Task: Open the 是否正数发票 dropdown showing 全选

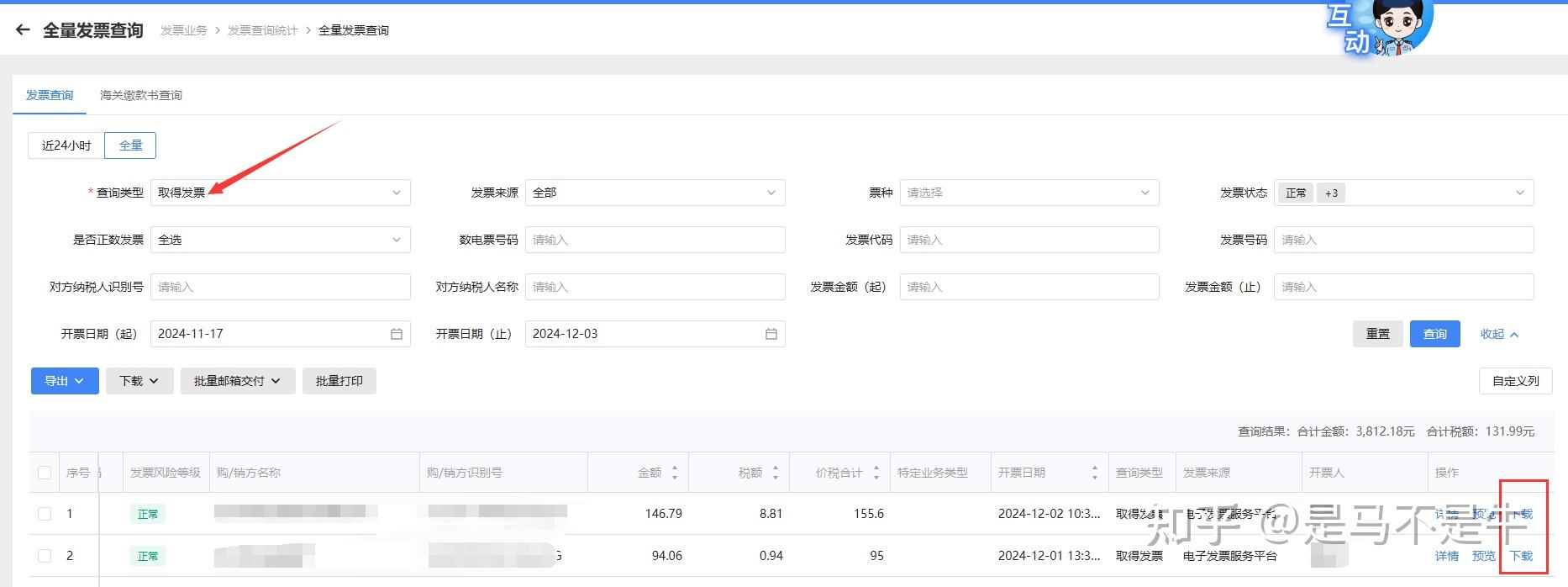Action: [281, 240]
